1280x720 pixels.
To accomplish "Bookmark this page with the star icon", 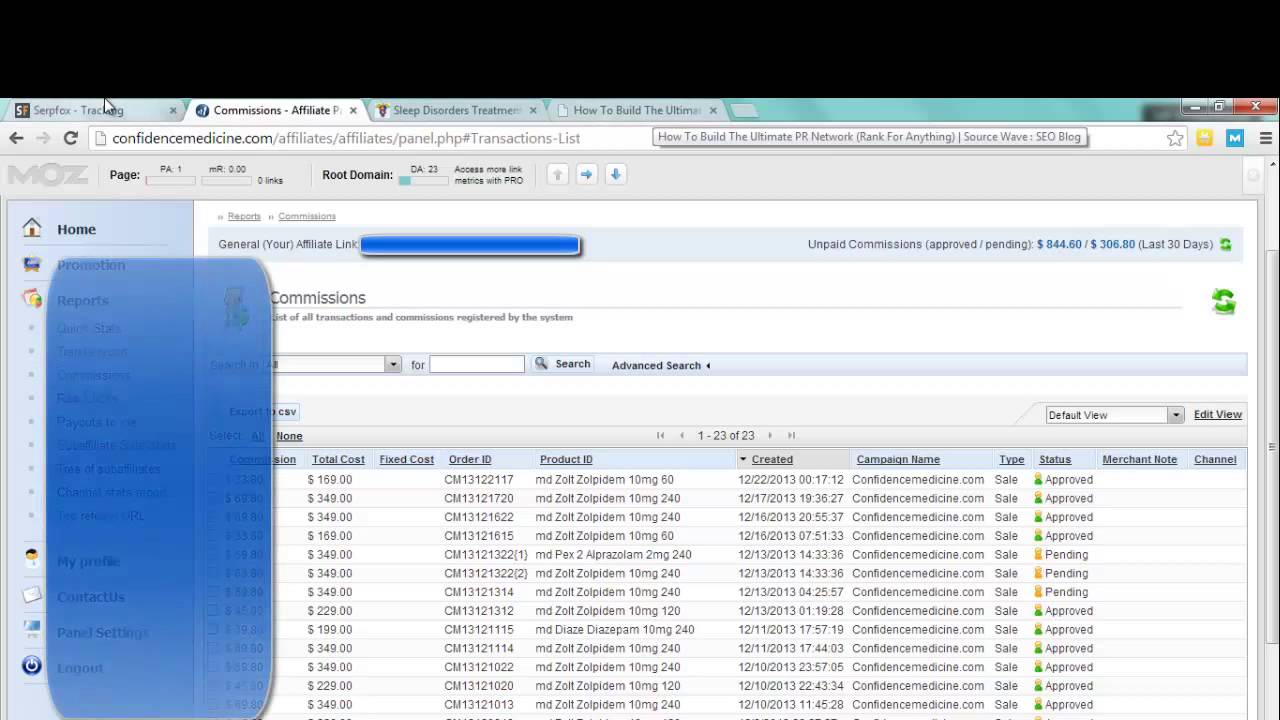I will click(x=1175, y=138).
